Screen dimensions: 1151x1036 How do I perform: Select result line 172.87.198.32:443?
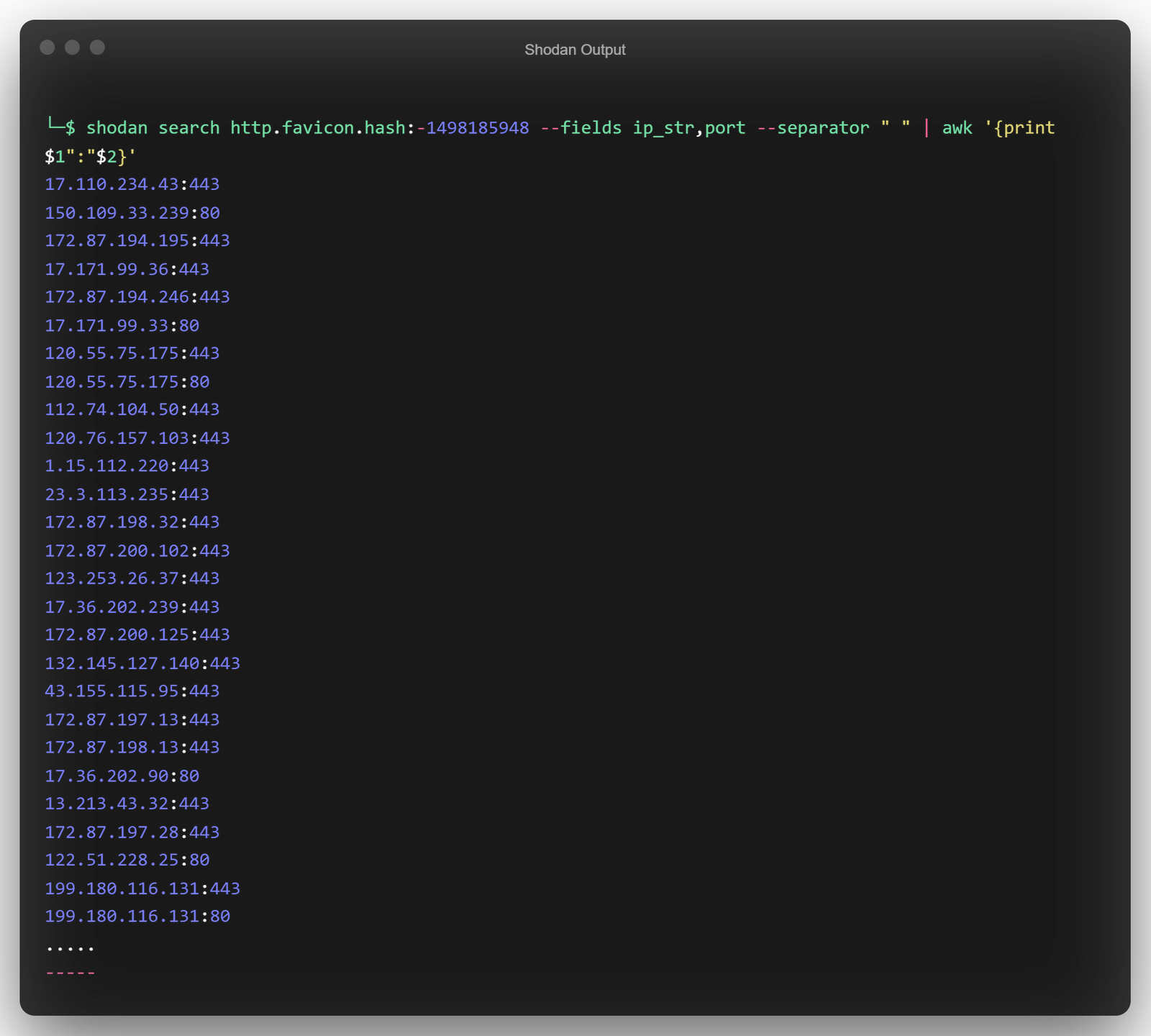132,522
